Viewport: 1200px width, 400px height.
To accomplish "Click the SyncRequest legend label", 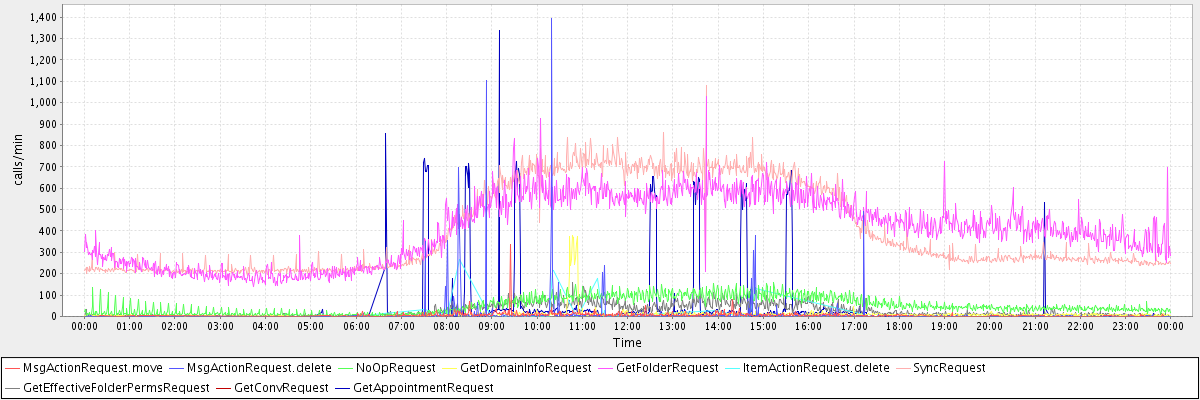I will 948,369.
